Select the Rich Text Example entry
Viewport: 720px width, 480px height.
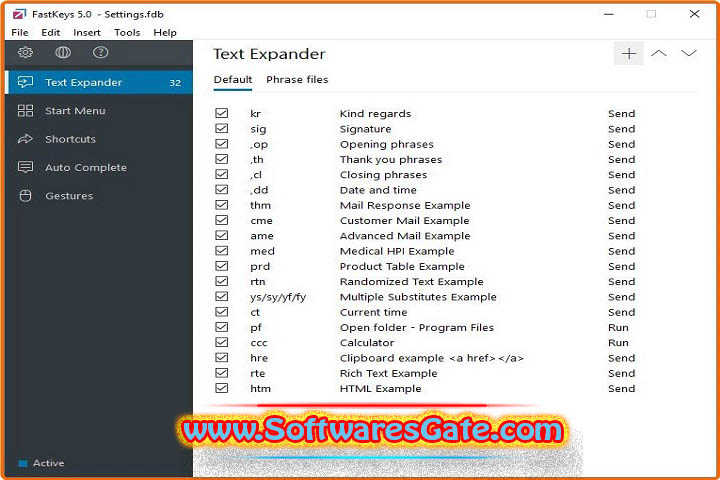[x=388, y=373]
